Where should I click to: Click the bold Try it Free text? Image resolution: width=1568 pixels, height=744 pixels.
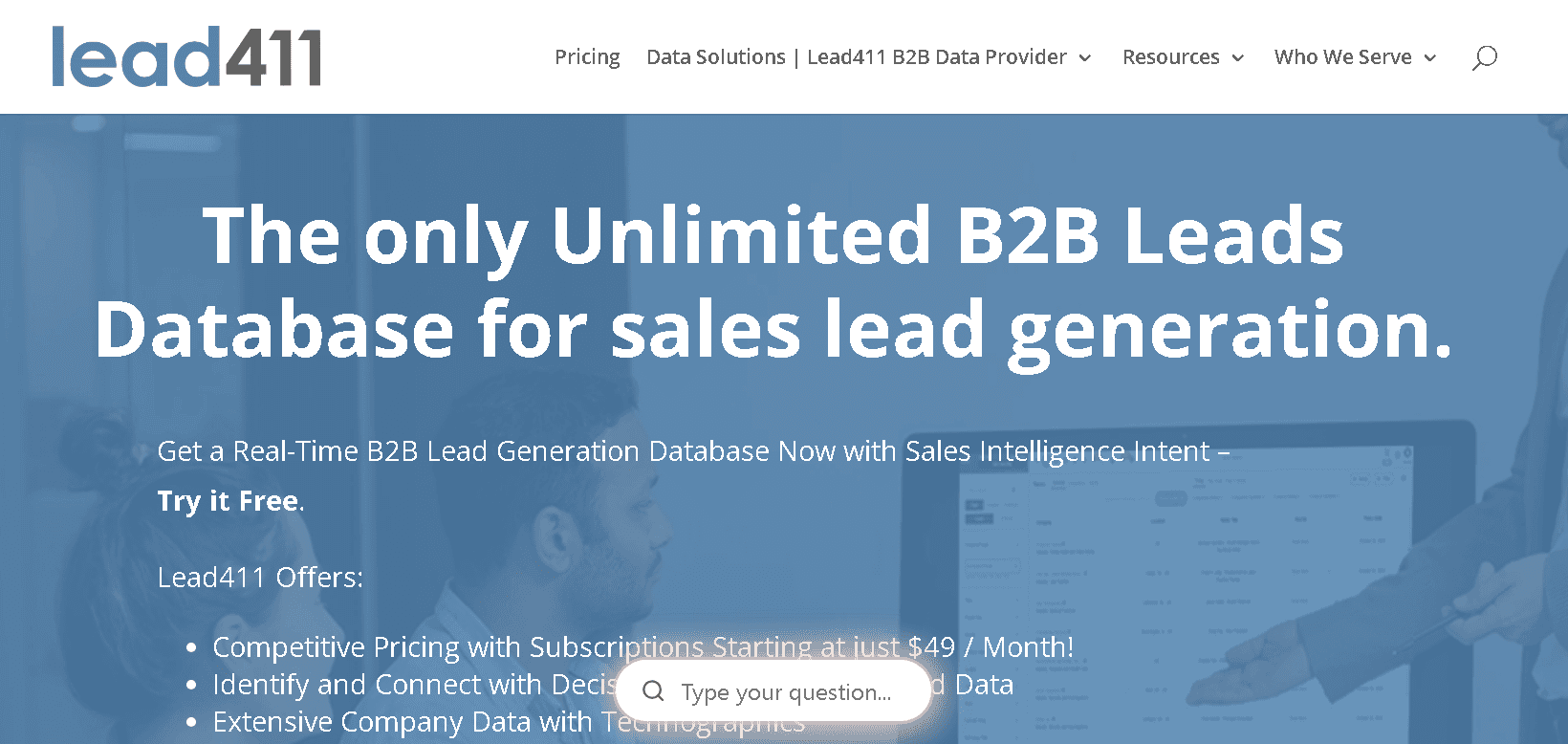[227, 500]
